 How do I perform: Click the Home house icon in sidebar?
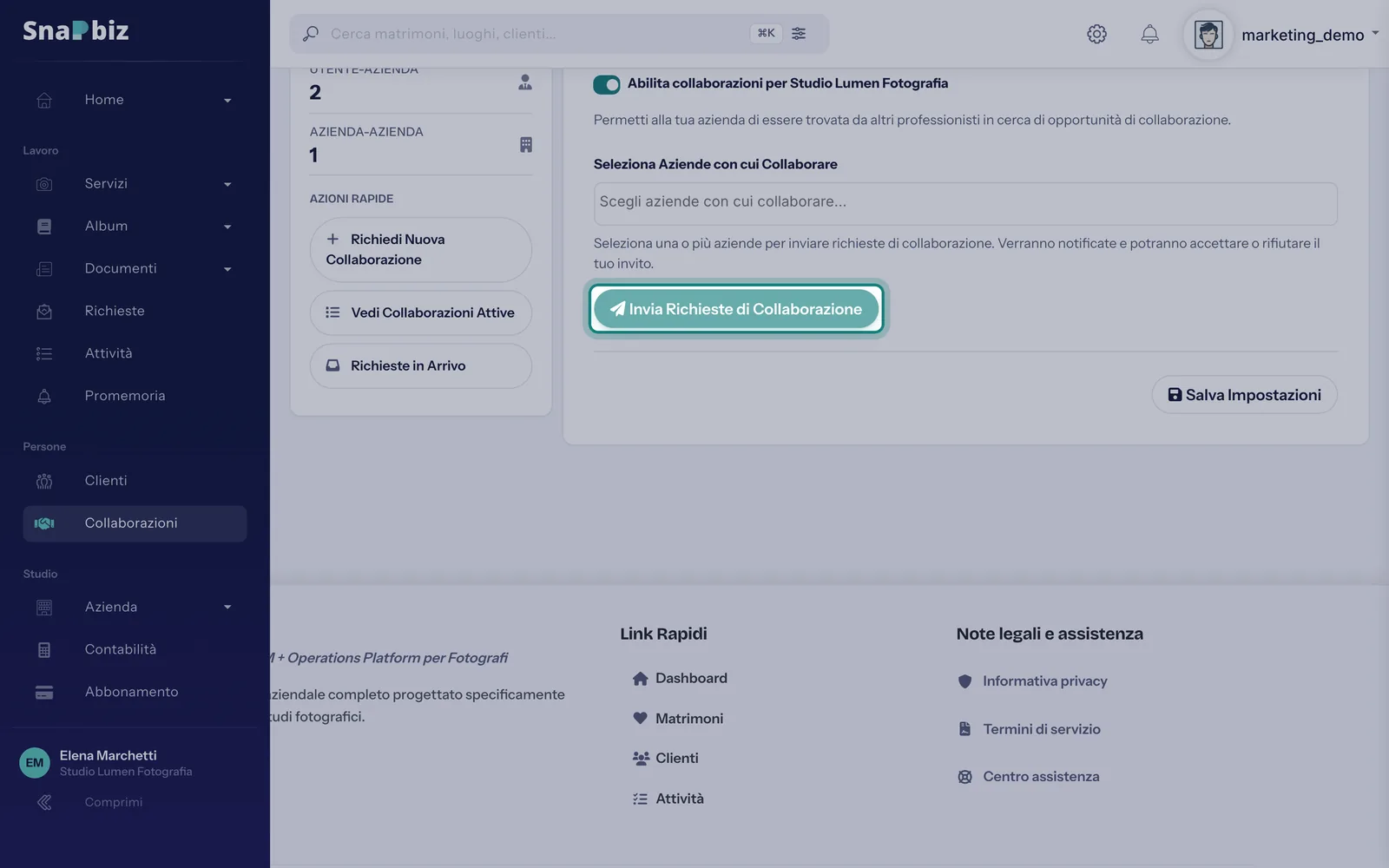44,100
